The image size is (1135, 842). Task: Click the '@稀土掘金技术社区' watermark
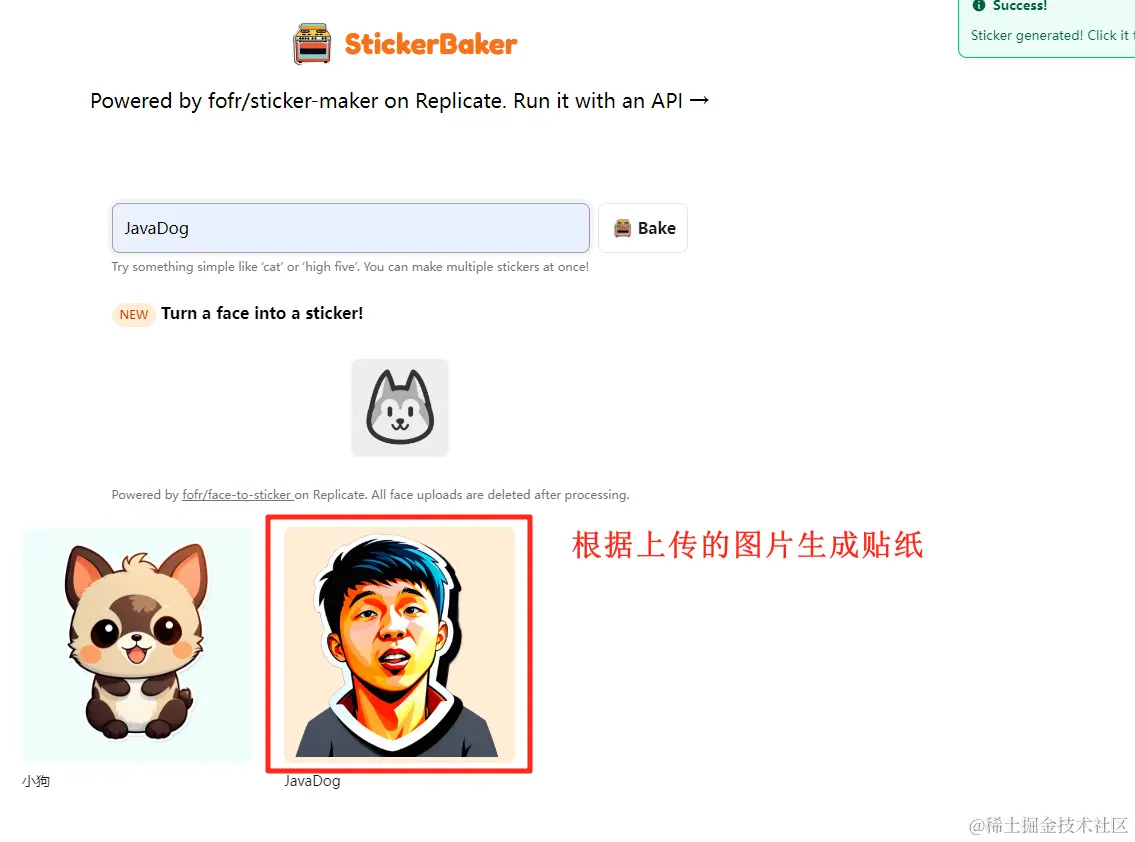[x=1048, y=825]
